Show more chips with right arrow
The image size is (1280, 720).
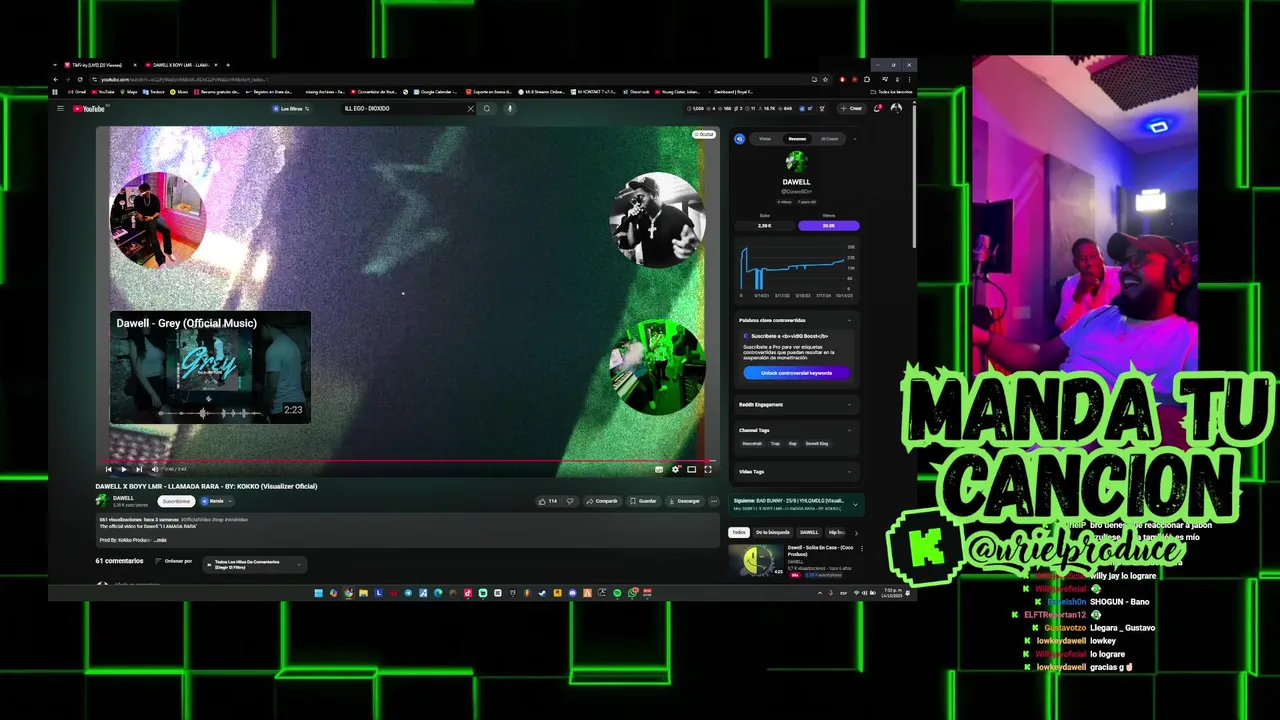(x=856, y=533)
